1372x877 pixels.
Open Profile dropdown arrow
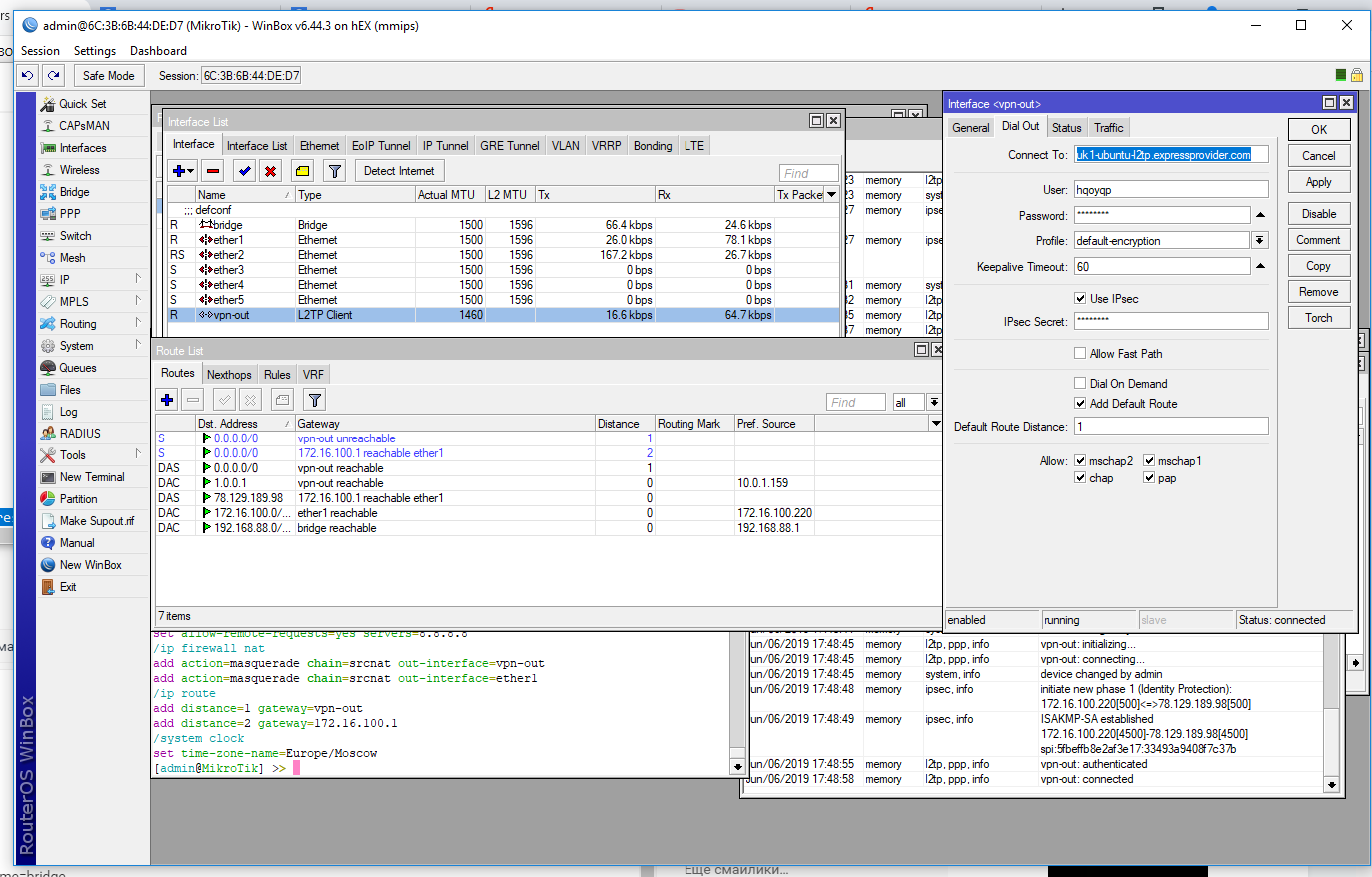pyautogui.click(x=1260, y=240)
